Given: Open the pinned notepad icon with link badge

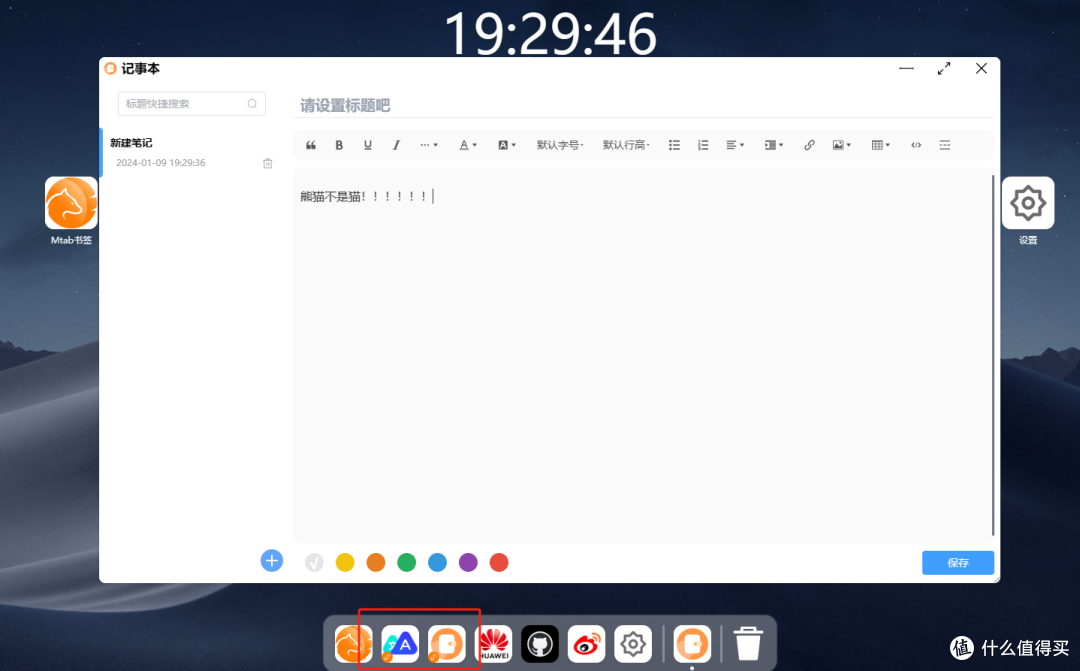Looking at the screenshot, I should [446, 644].
